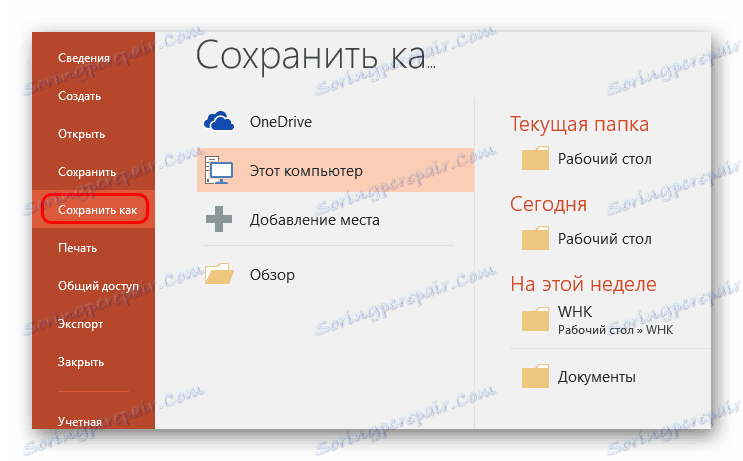Click the WHK folder icon
Viewport: 743px width, 461px height.
point(535,319)
